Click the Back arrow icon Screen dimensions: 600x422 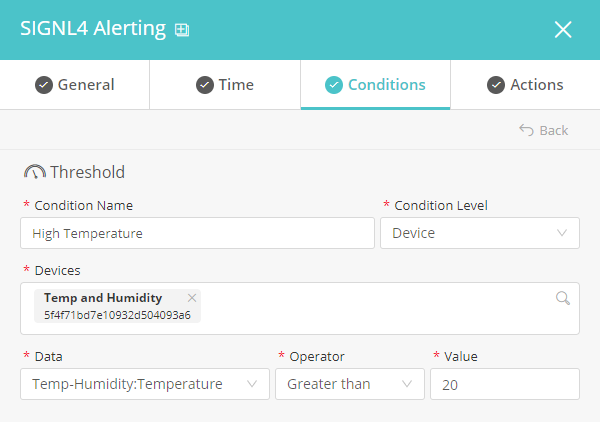526,130
